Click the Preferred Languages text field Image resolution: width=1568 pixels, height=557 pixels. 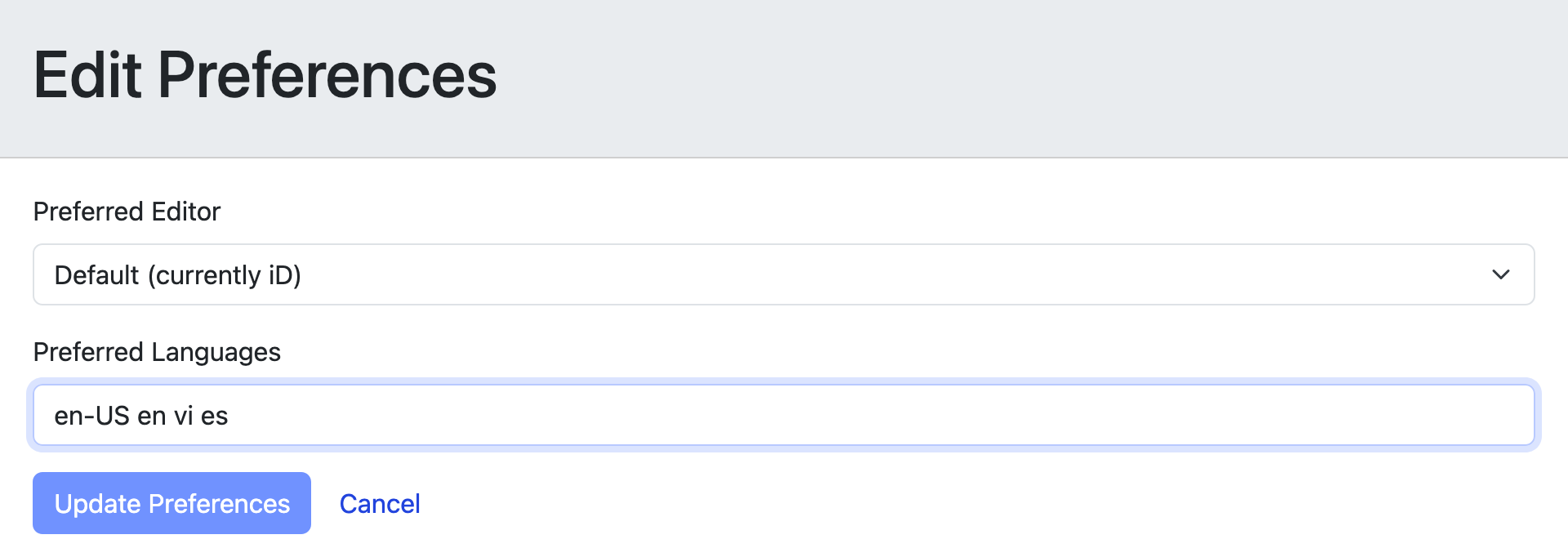(782, 416)
